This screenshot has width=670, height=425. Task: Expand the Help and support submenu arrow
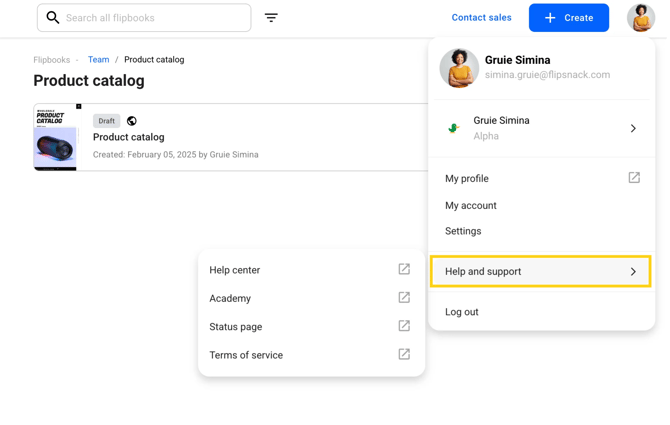coord(633,272)
